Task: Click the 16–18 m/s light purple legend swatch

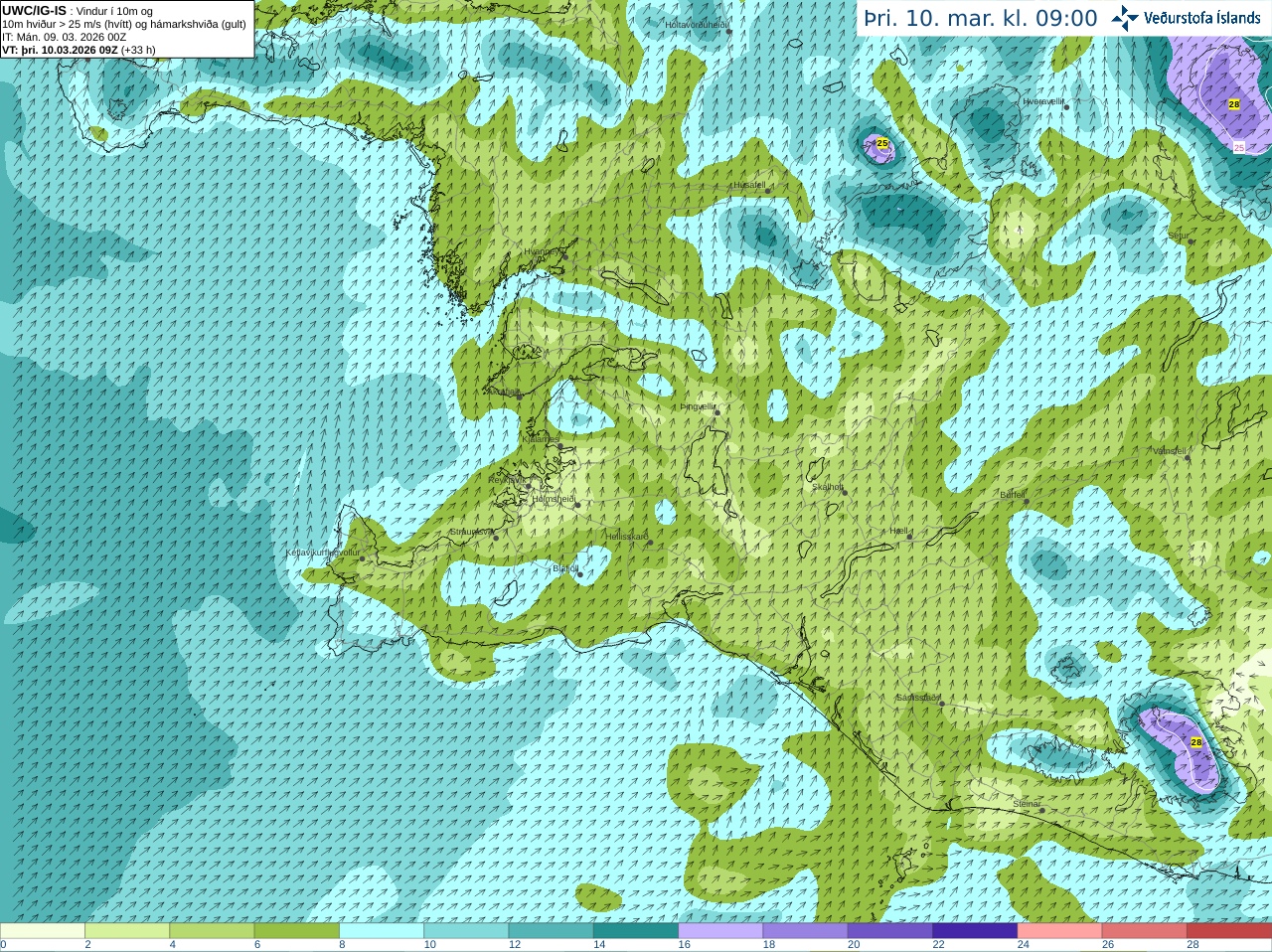Action: (x=720, y=931)
